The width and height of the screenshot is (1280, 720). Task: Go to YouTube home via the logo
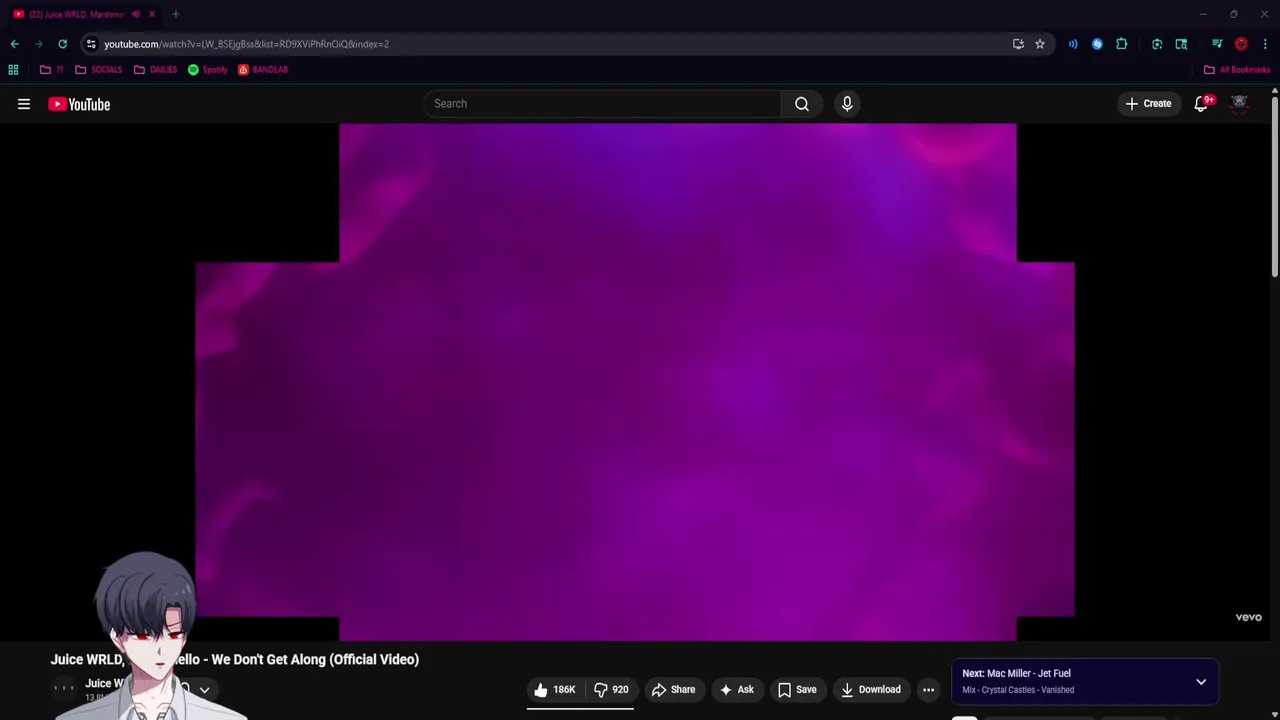pyautogui.click(x=79, y=104)
